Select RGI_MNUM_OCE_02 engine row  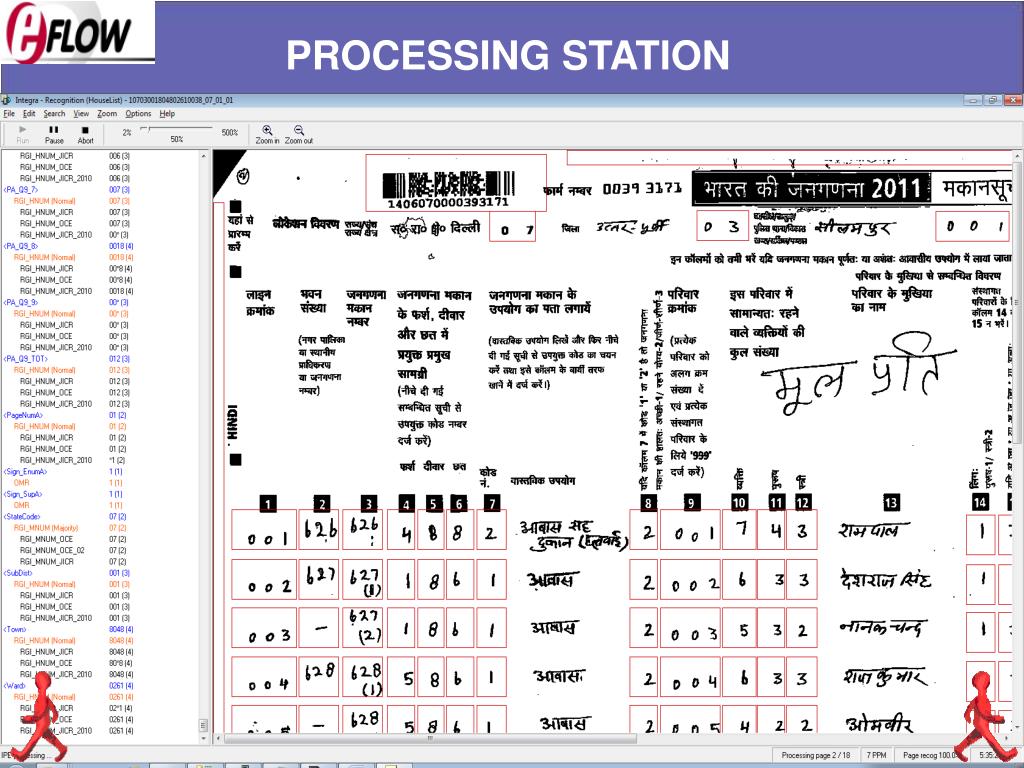point(52,551)
